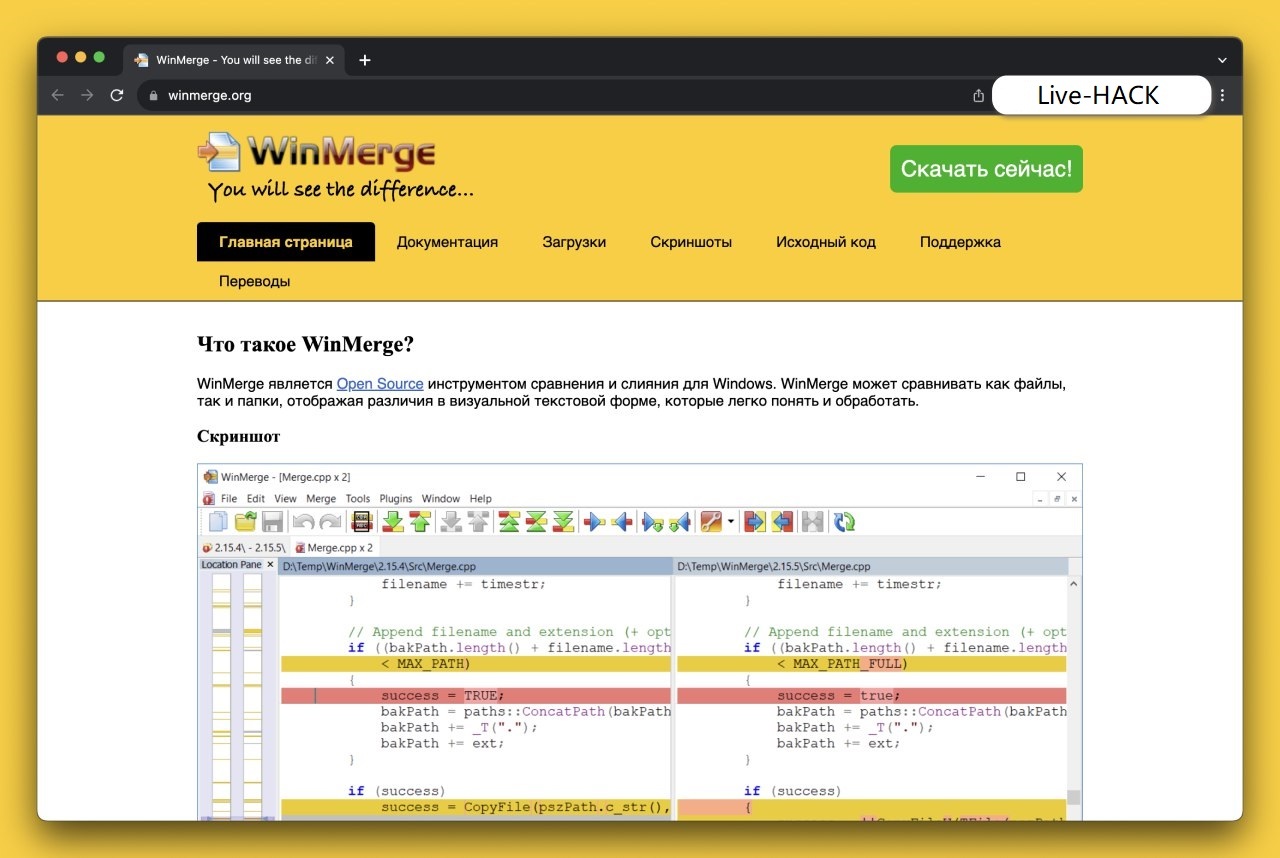This screenshot has width=1280, height=858.
Task: Reload the winmerge.org page
Action: coord(117,95)
